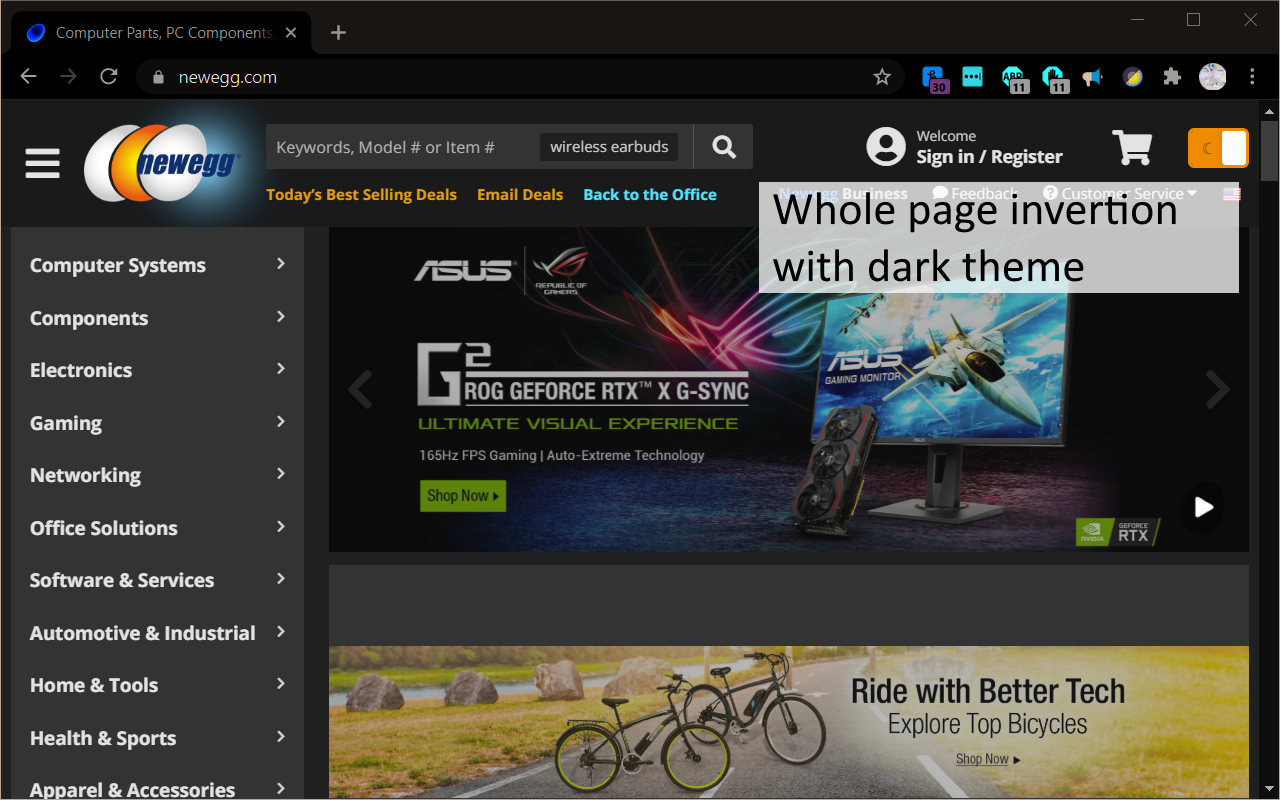The height and width of the screenshot is (800, 1280).
Task: Click the wireless earbuds search suggestion
Action: (609, 147)
